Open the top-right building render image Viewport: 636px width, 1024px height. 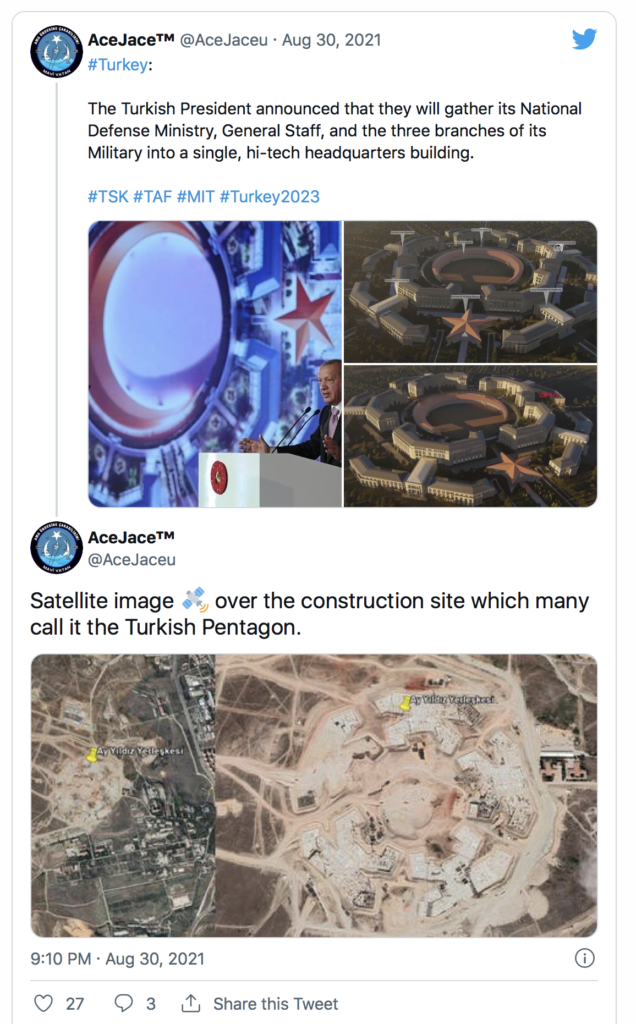(x=470, y=291)
